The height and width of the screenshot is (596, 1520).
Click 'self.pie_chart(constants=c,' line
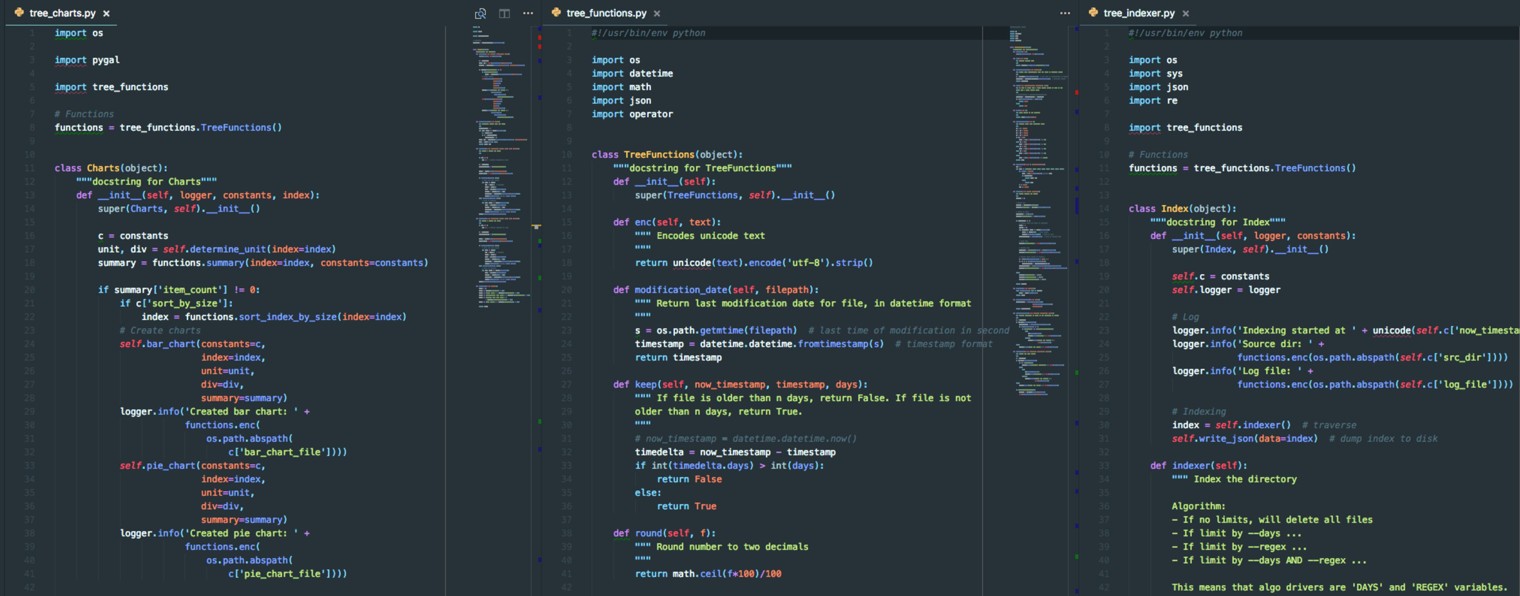pos(193,465)
